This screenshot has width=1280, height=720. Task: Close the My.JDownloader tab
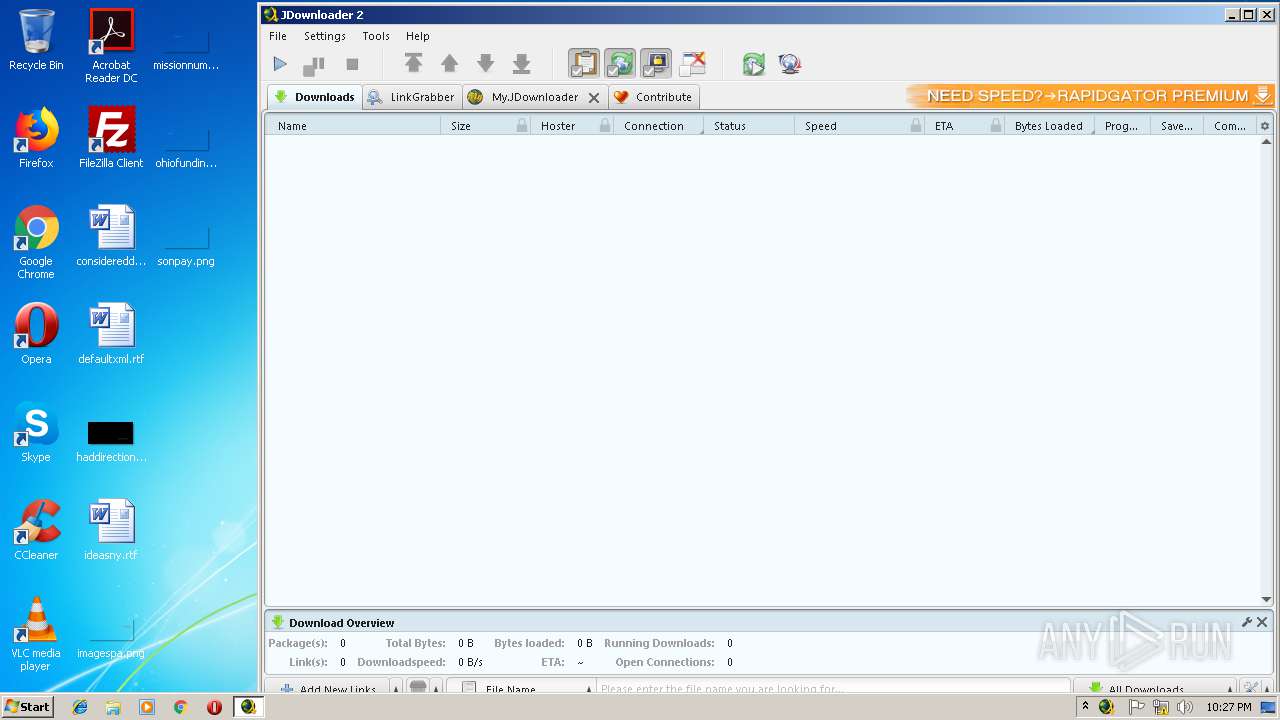(593, 98)
